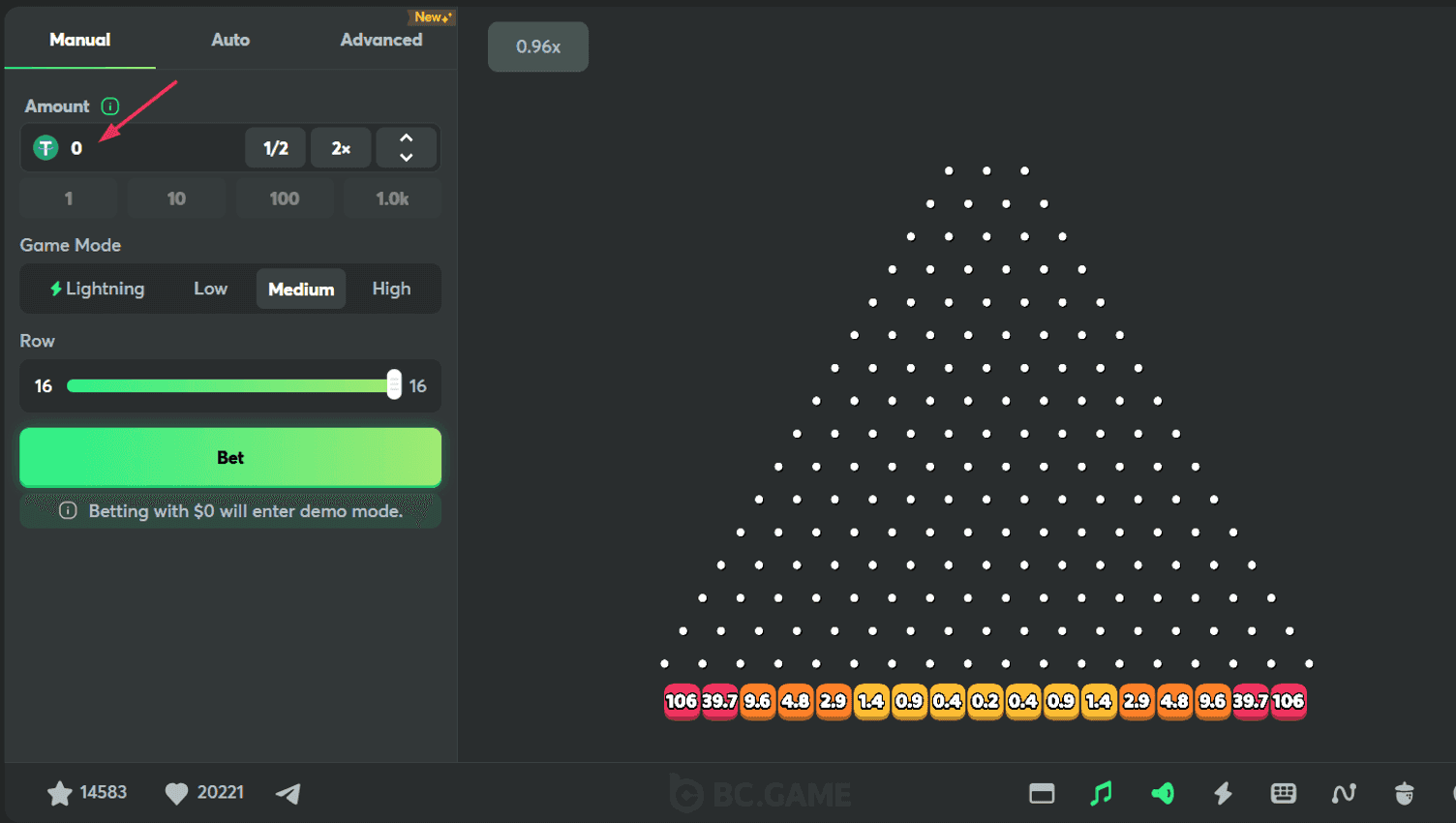This screenshot has width=1456, height=823.
Task: Click the lightning bolt icon in bottom bar
Action: point(1224,794)
